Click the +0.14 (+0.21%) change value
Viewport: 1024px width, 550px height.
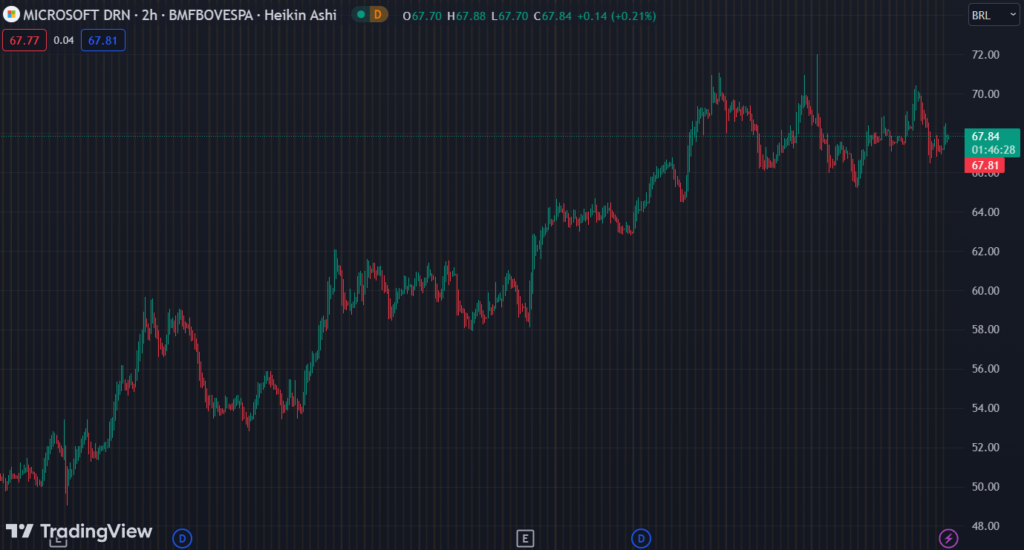click(616, 16)
